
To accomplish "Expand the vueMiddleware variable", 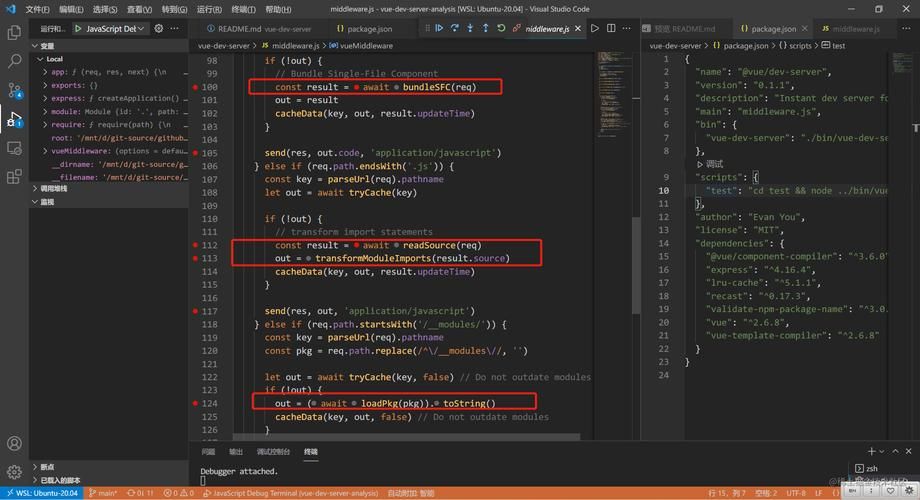I will point(46,151).
